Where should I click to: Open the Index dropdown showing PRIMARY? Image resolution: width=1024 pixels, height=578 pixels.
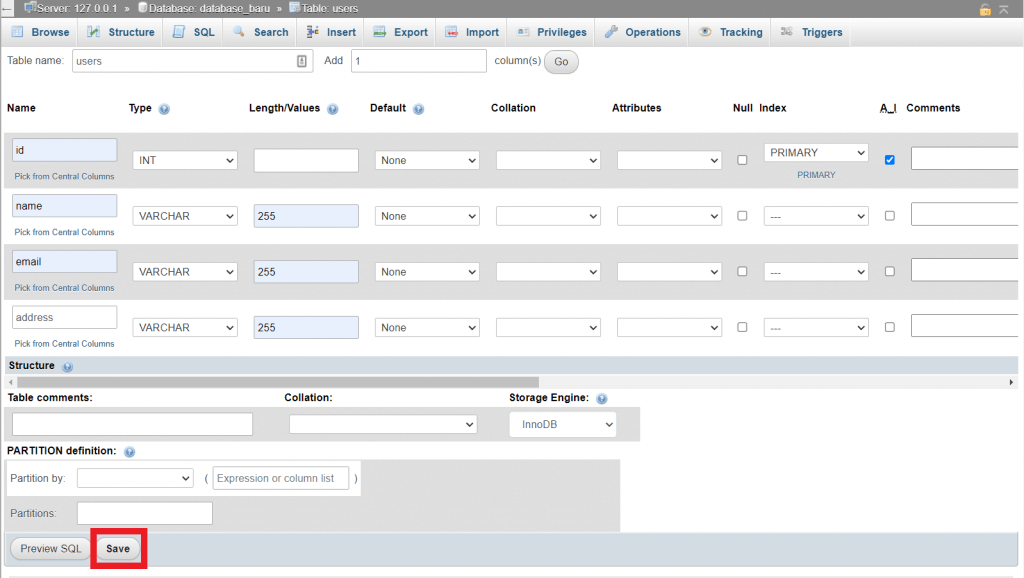click(x=816, y=152)
